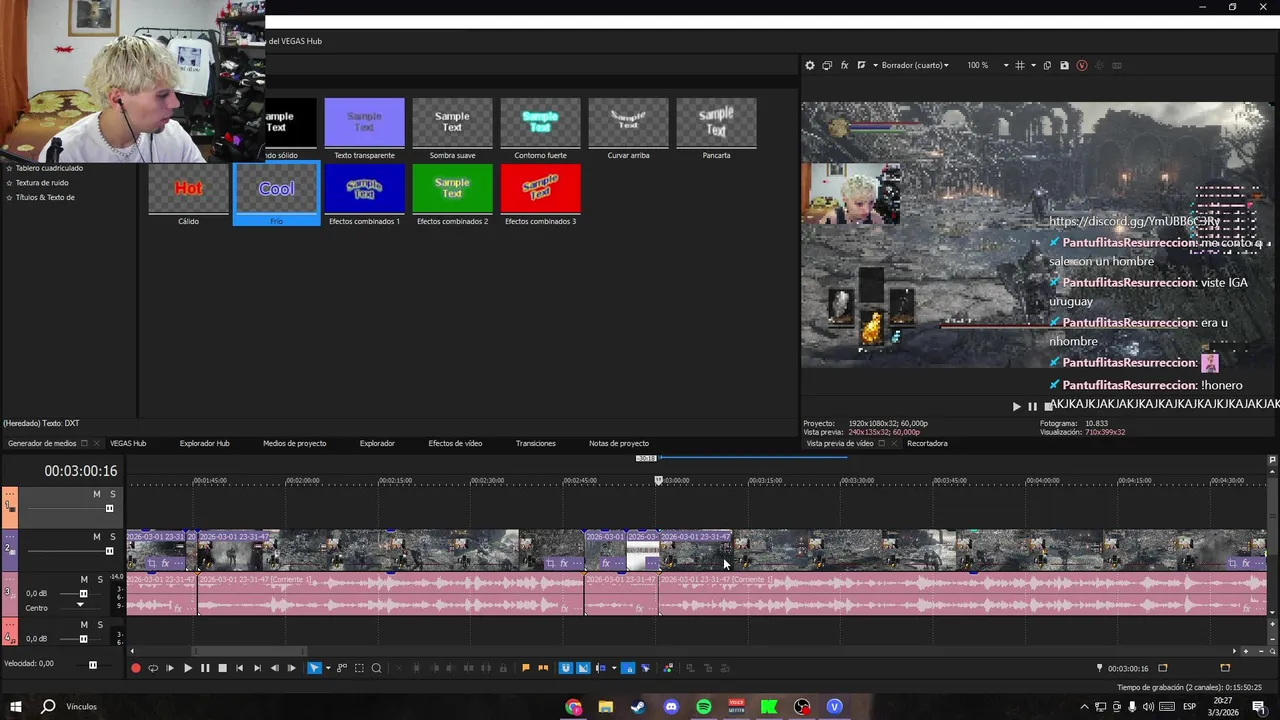The image size is (1280, 720).
Task: Open split screen view dropdown arrow
Action: [875, 65]
